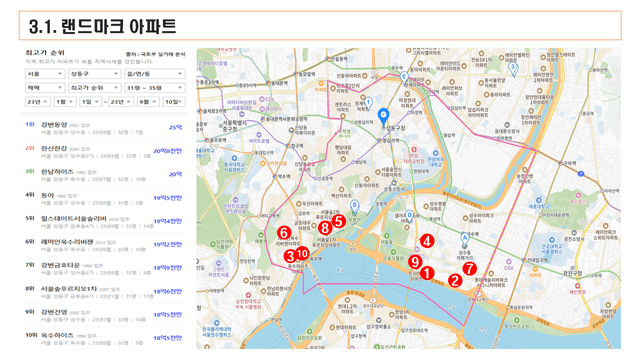Click blue numbered pin 1 on map
This screenshot has height=360, width=640.
368,103
